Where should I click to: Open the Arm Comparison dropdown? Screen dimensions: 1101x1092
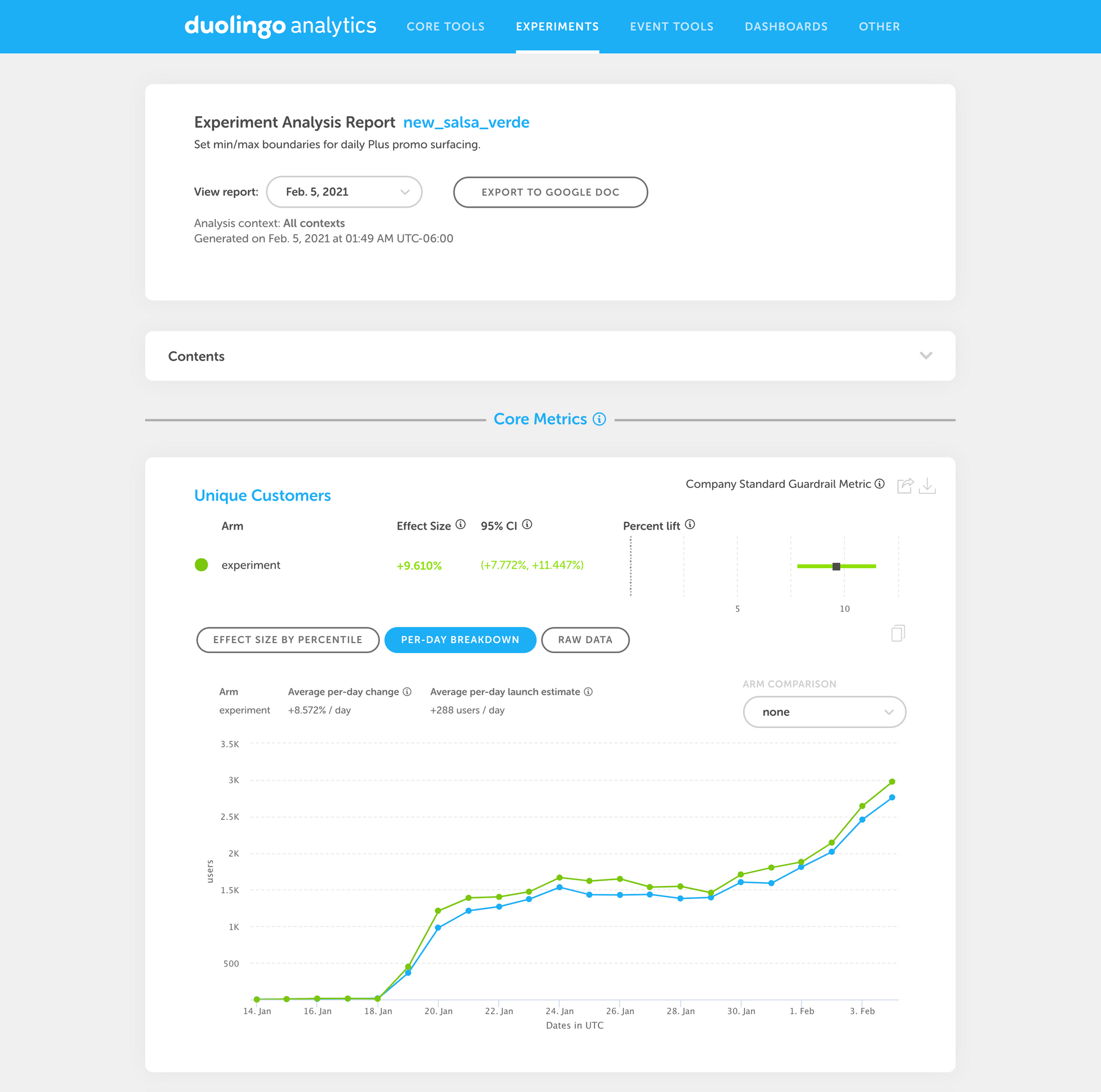(824, 712)
